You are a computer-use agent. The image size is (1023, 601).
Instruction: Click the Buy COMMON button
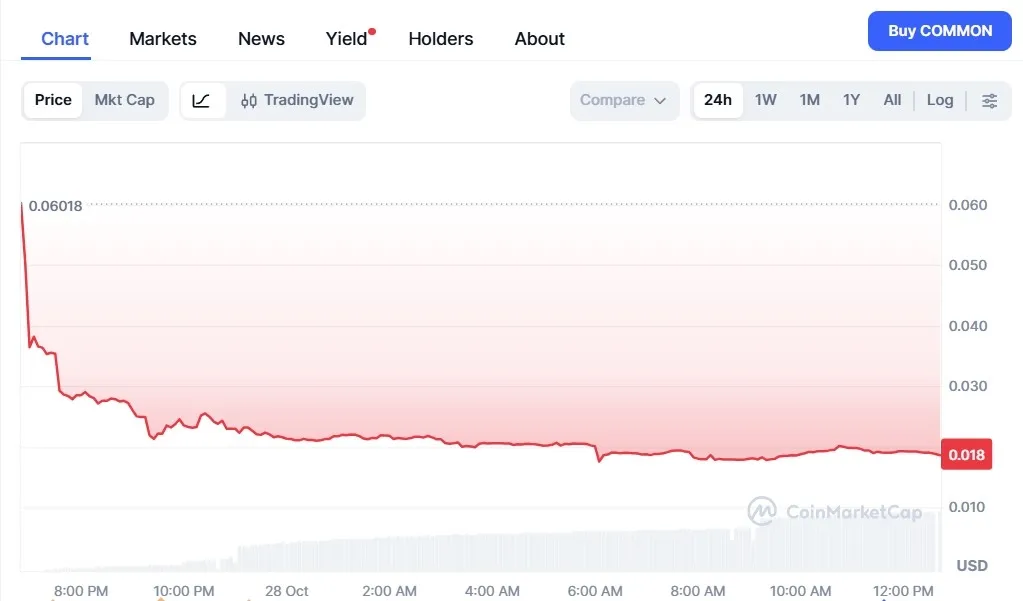click(938, 31)
